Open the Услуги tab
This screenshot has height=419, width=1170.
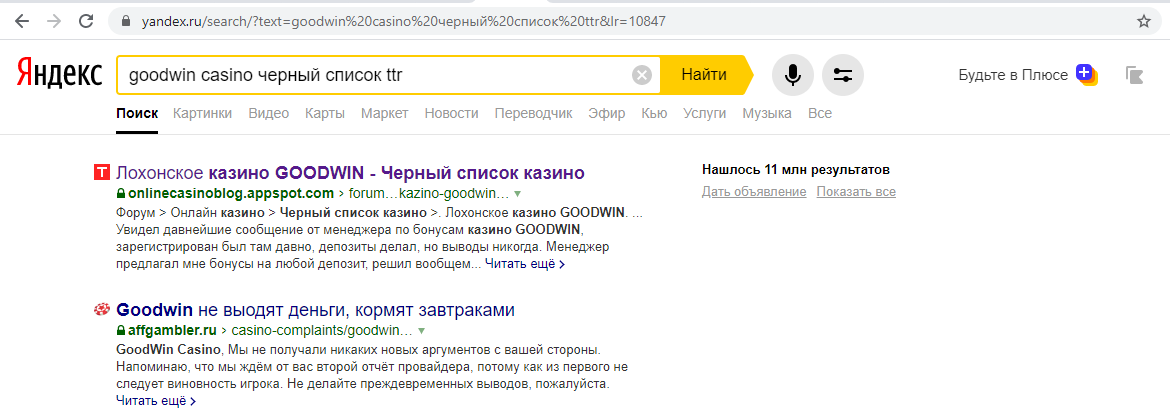coord(705,113)
